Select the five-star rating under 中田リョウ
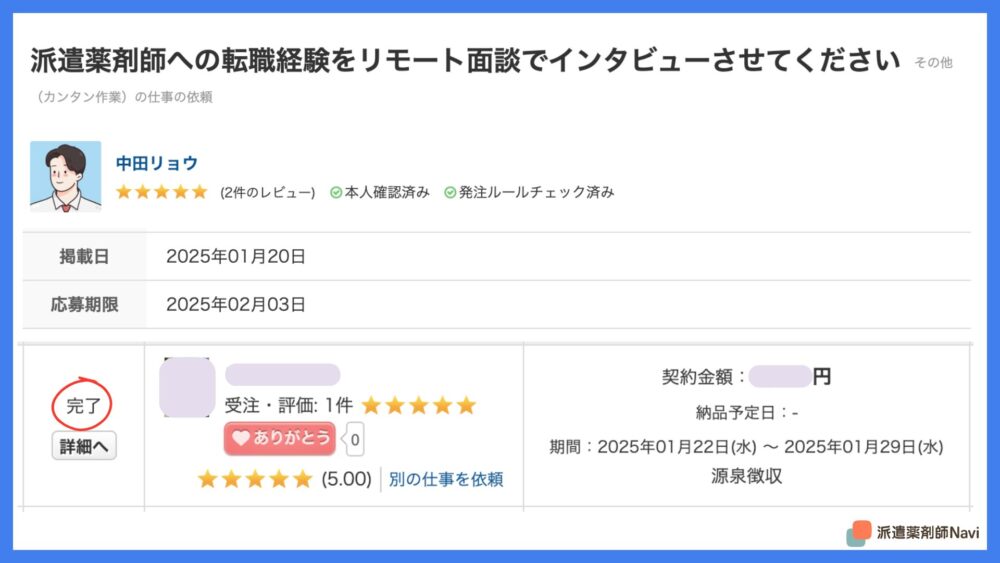 click(162, 192)
